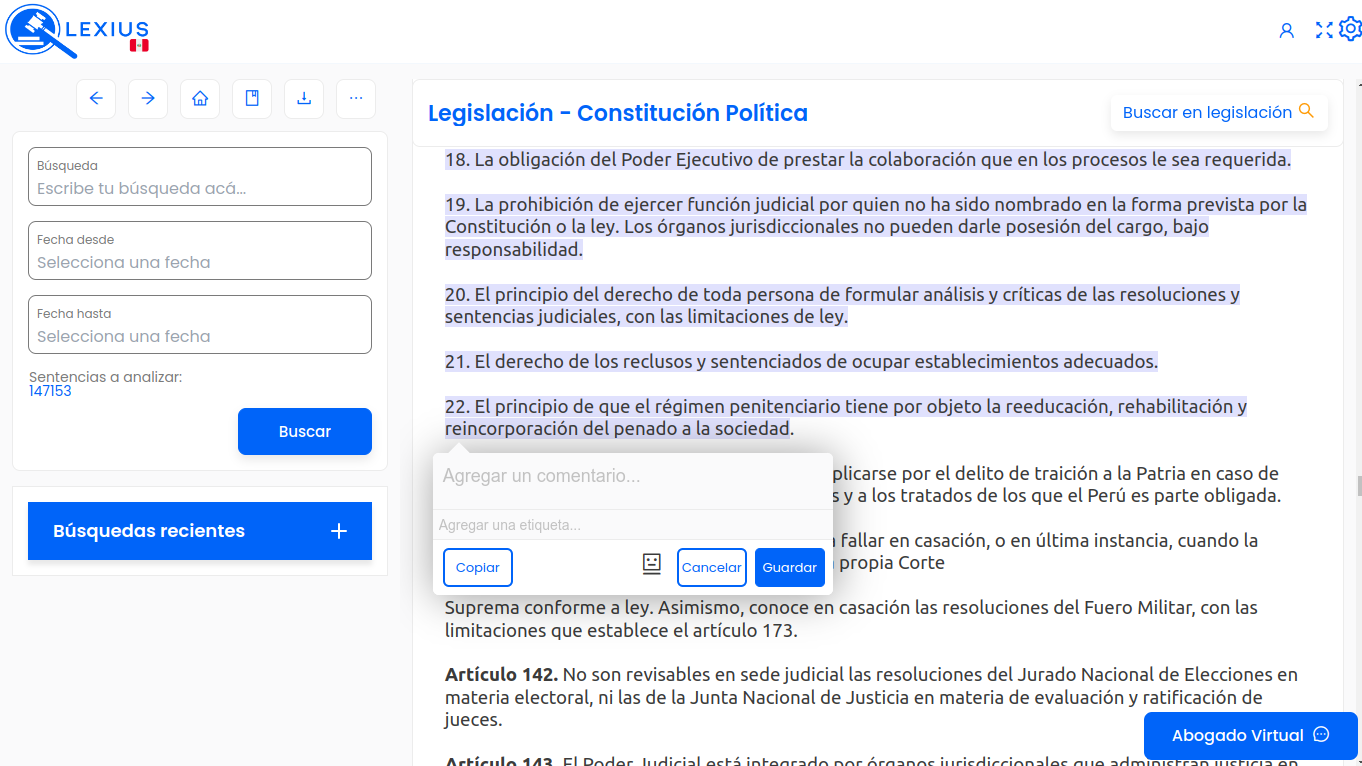Expand the Búsquedas recientes panel
The image size is (1362, 766).
200,531
